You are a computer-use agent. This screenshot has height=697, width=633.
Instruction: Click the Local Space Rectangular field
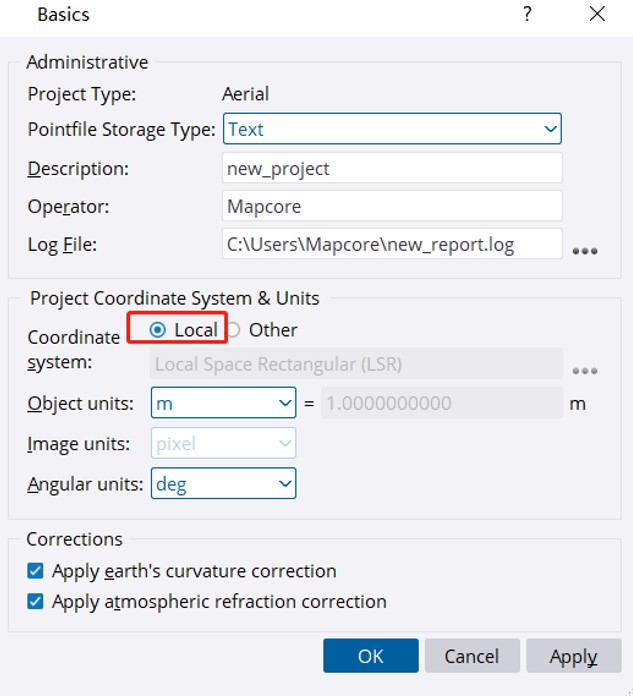pyautogui.click(x=355, y=365)
